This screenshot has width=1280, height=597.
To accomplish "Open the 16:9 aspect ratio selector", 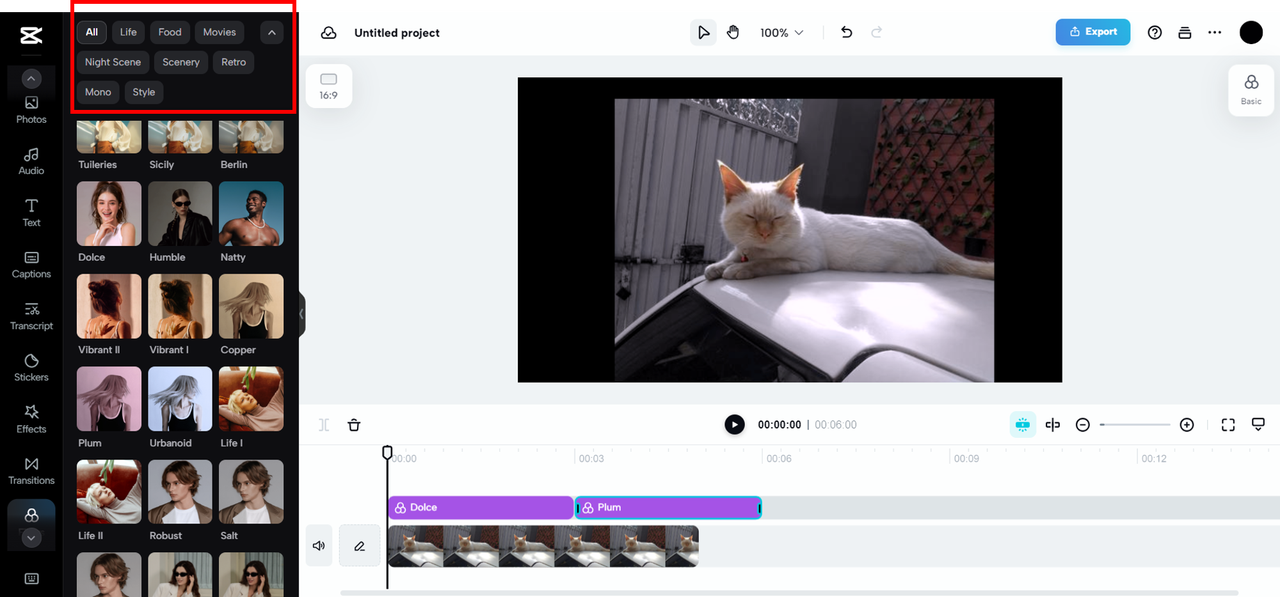I will [x=328, y=86].
